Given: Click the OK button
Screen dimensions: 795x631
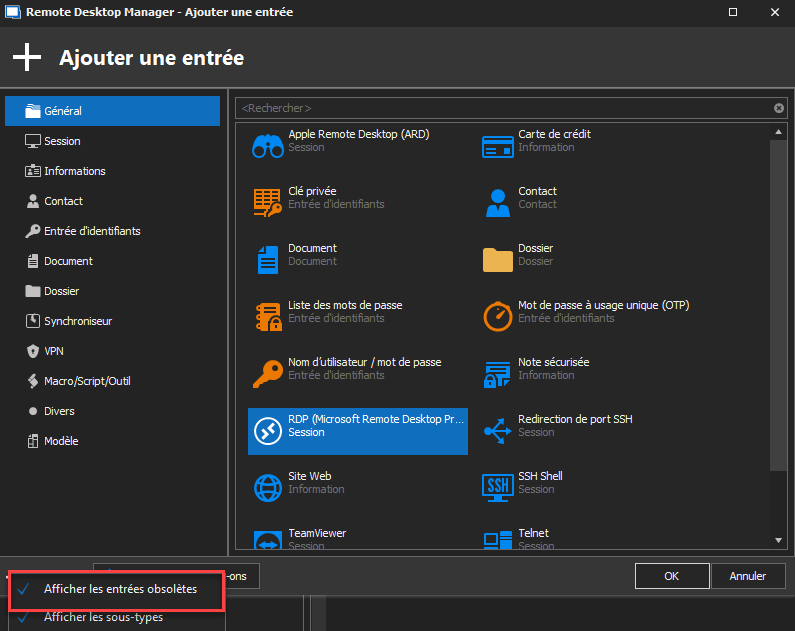Looking at the screenshot, I should coord(671,576).
